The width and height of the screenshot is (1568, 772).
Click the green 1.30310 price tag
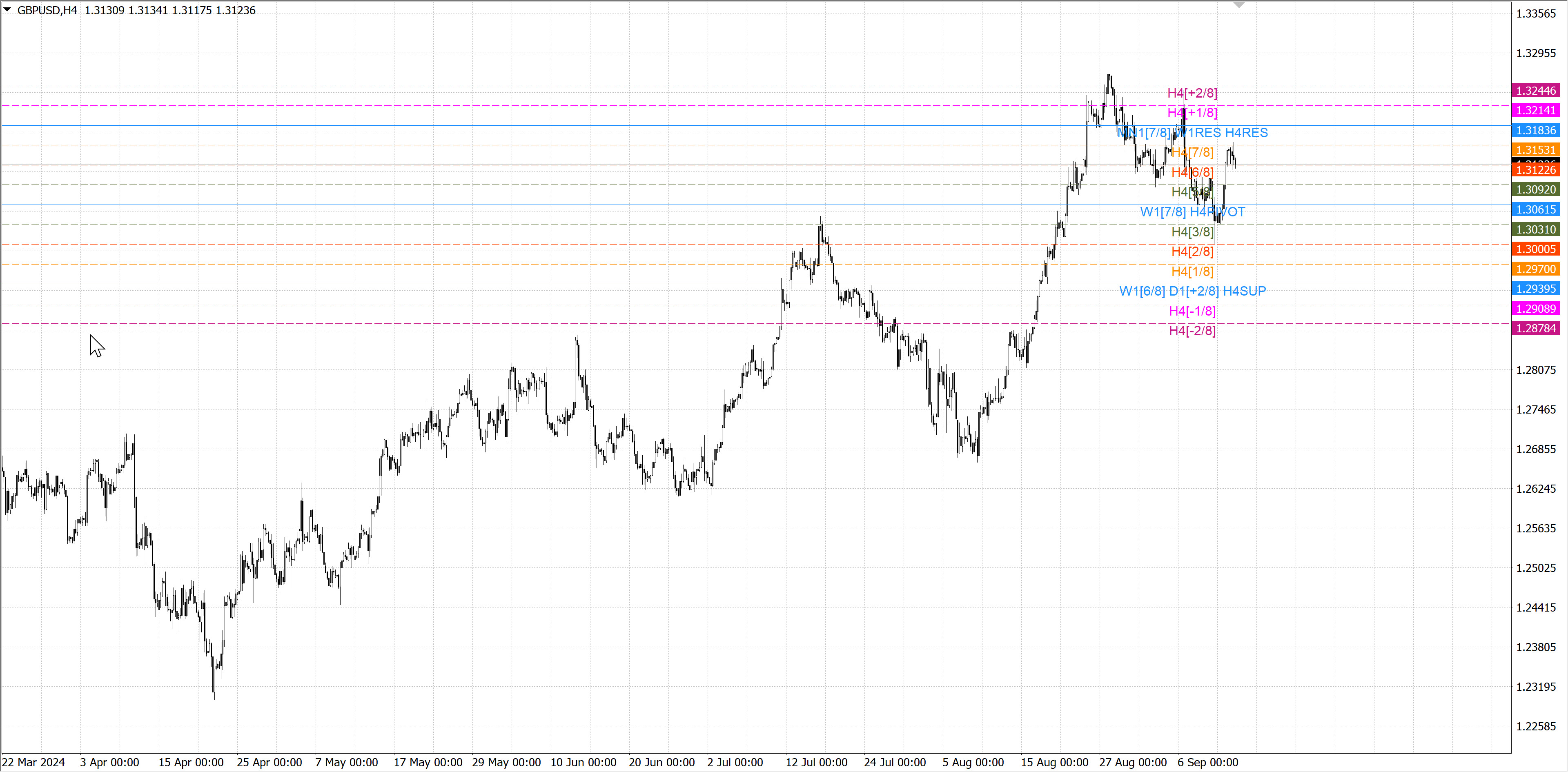1535,229
